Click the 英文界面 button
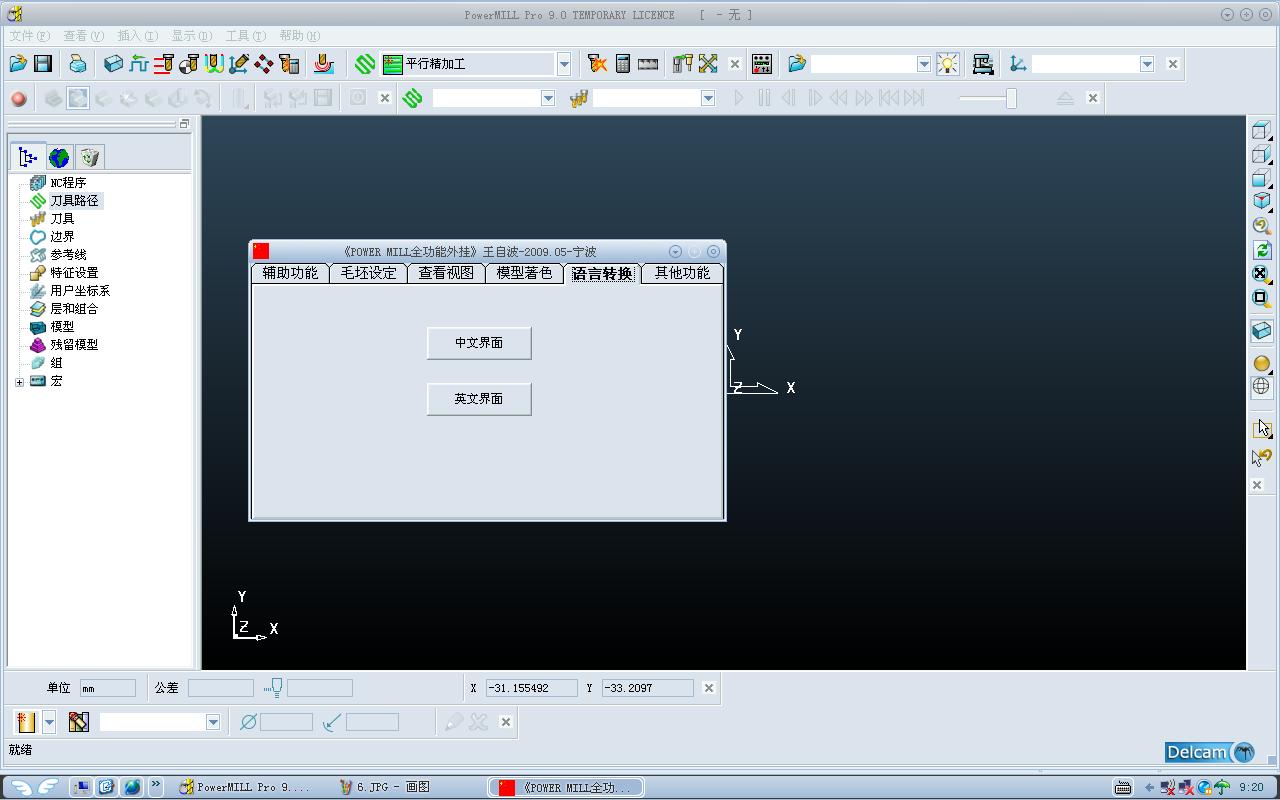This screenshot has height=800, width=1280. pos(479,399)
